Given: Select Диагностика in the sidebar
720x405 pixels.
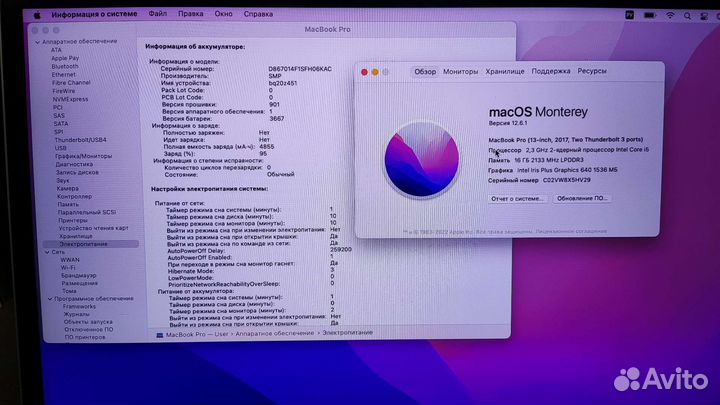Looking at the screenshot, I should (x=74, y=164).
